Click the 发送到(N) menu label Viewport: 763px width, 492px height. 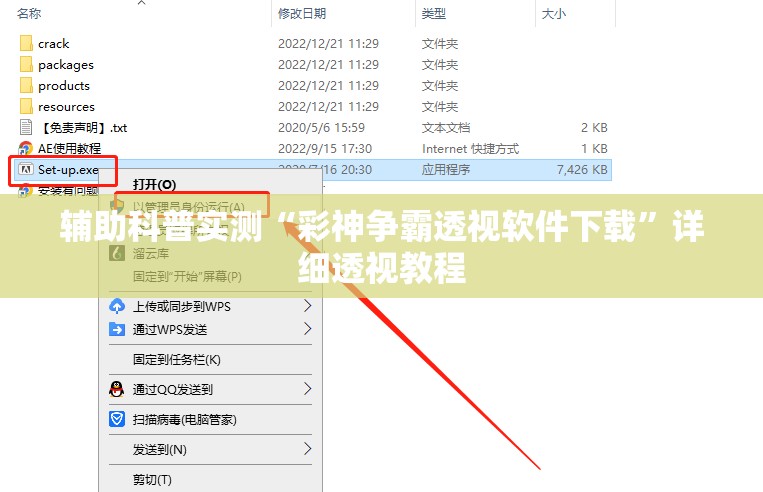(x=160, y=450)
